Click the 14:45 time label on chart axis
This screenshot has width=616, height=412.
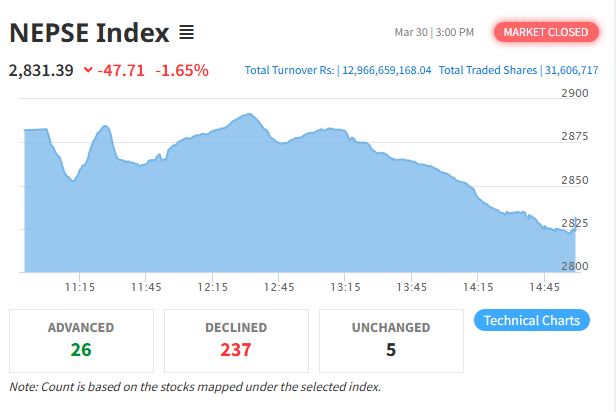click(544, 287)
